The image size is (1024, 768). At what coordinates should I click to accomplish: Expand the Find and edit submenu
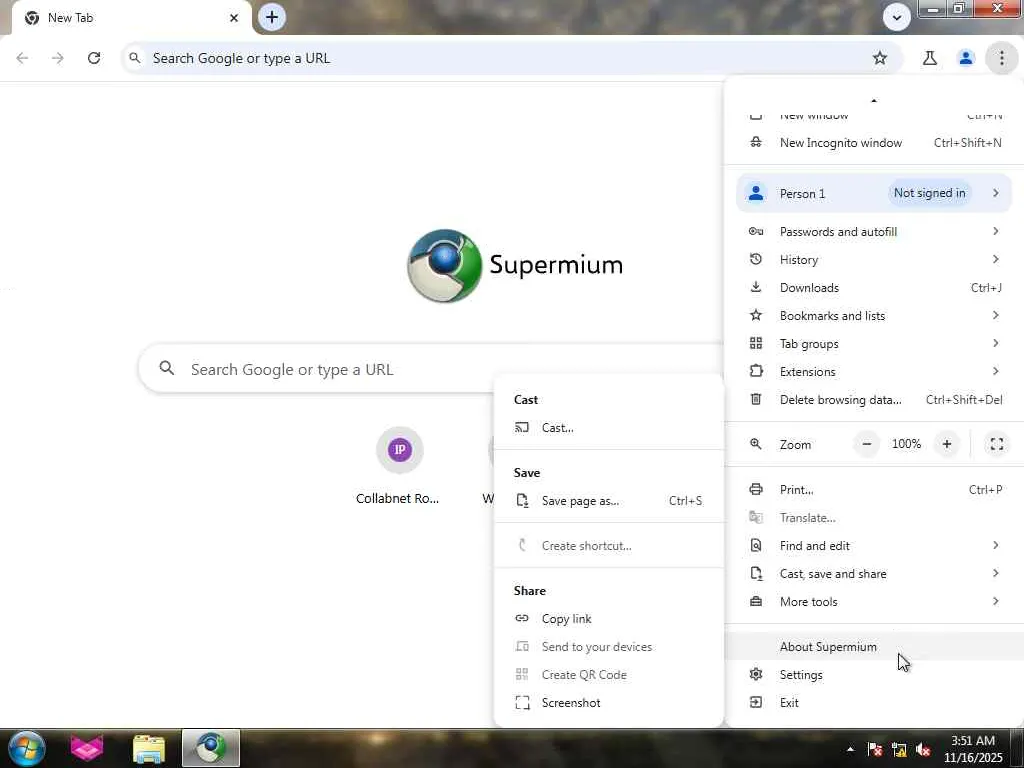coord(874,545)
